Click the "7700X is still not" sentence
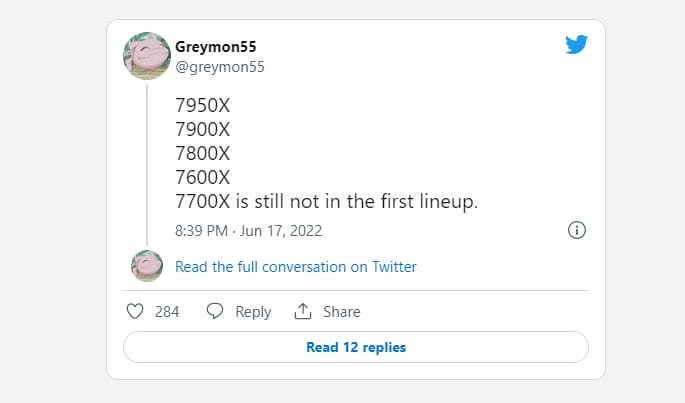685x403 pixels. 326,202
